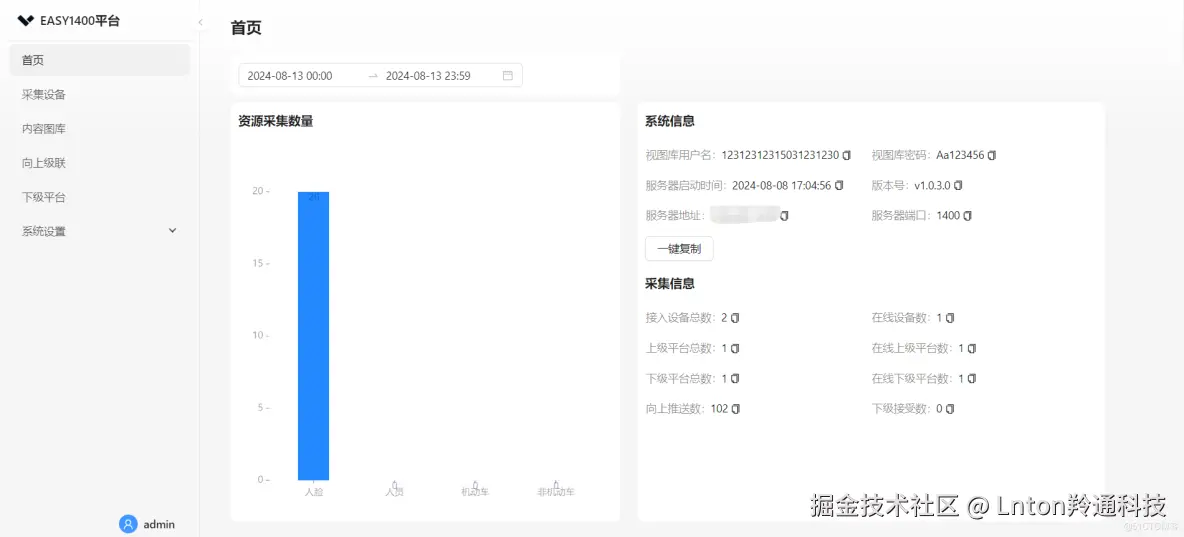
Task: Copy the 服务器启动时间 value
Action: point(839,185)
